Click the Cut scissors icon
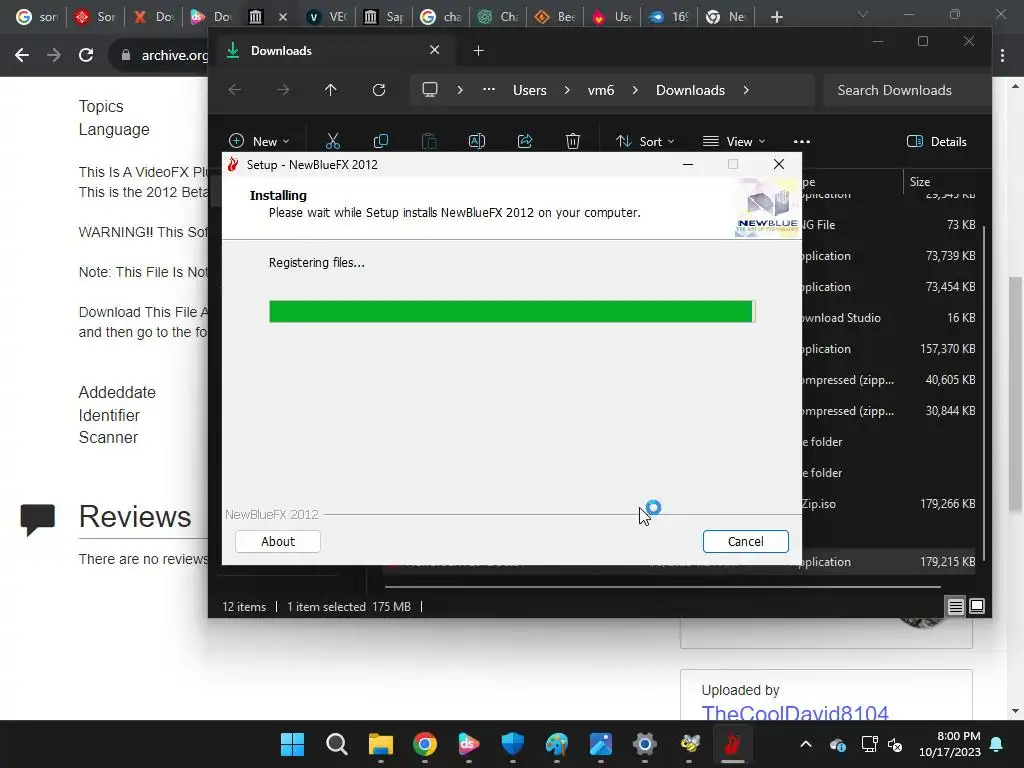 (x=333, y=141)
